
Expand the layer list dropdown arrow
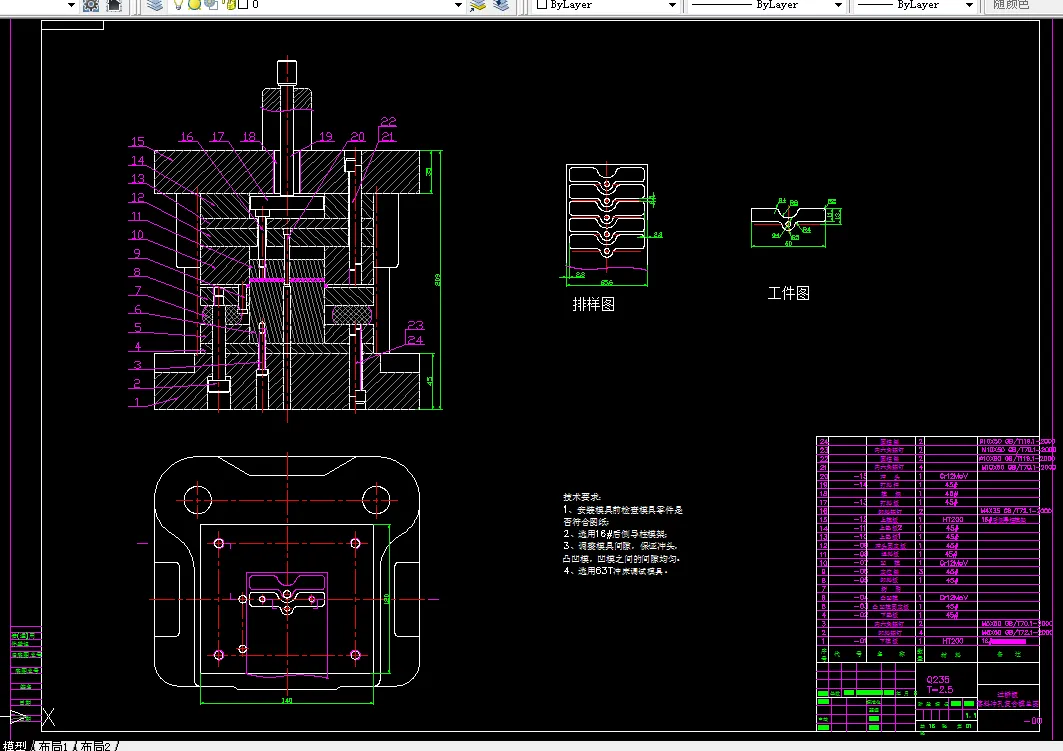coord(458,5)
